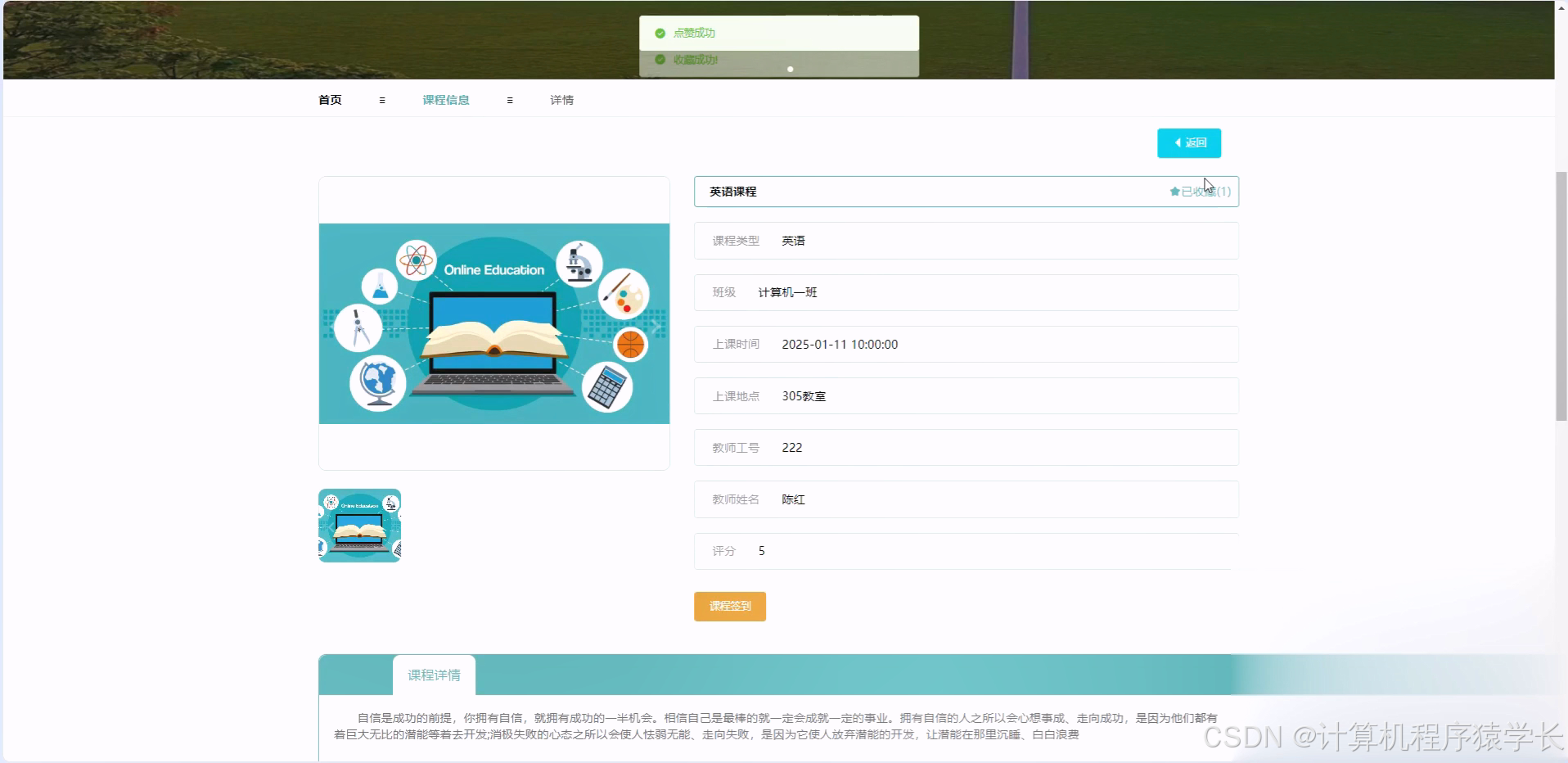Click the small course image thumbnail

tap(358, 525)
